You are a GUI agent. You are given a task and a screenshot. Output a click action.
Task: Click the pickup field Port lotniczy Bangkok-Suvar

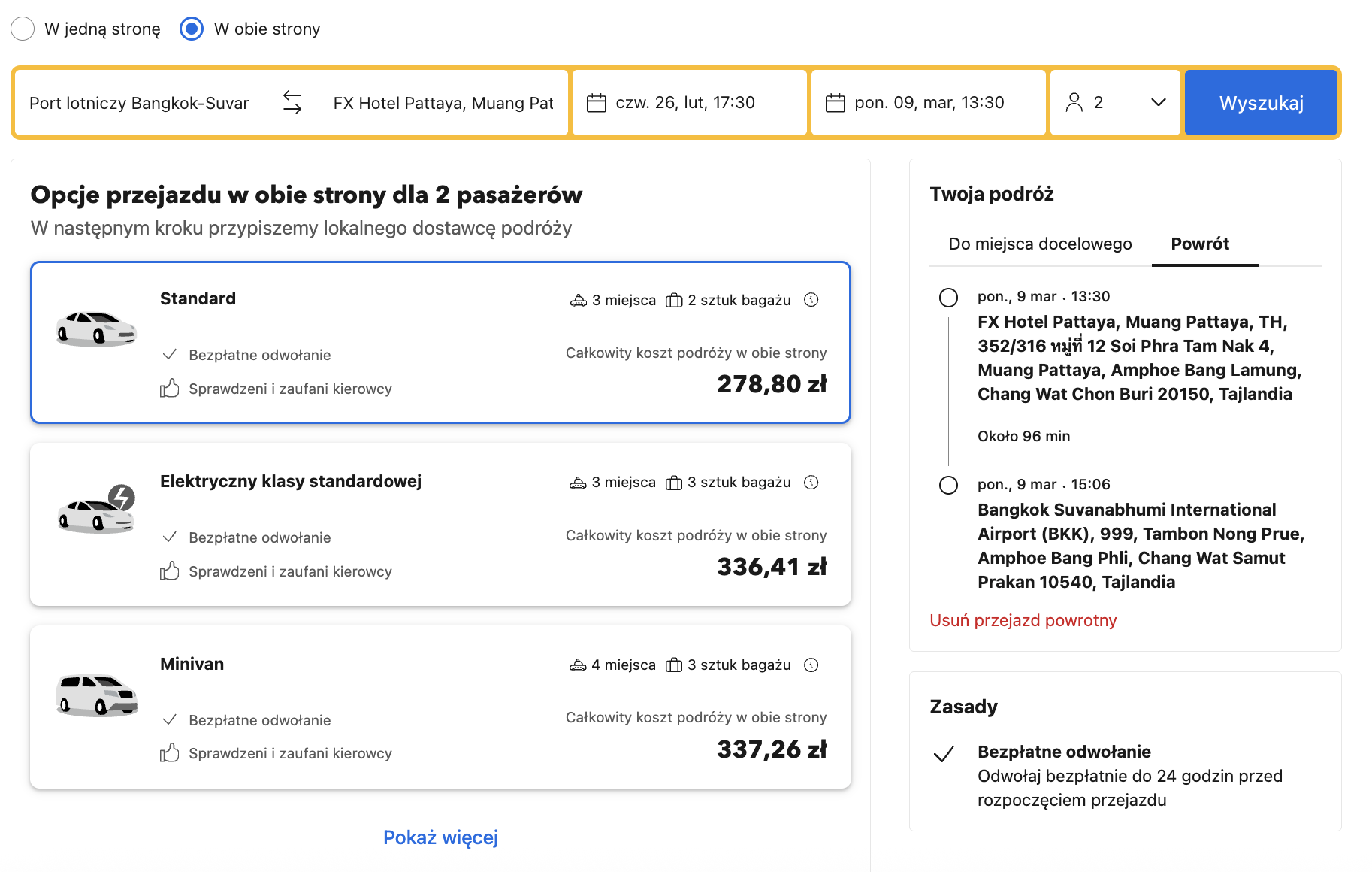140,103
